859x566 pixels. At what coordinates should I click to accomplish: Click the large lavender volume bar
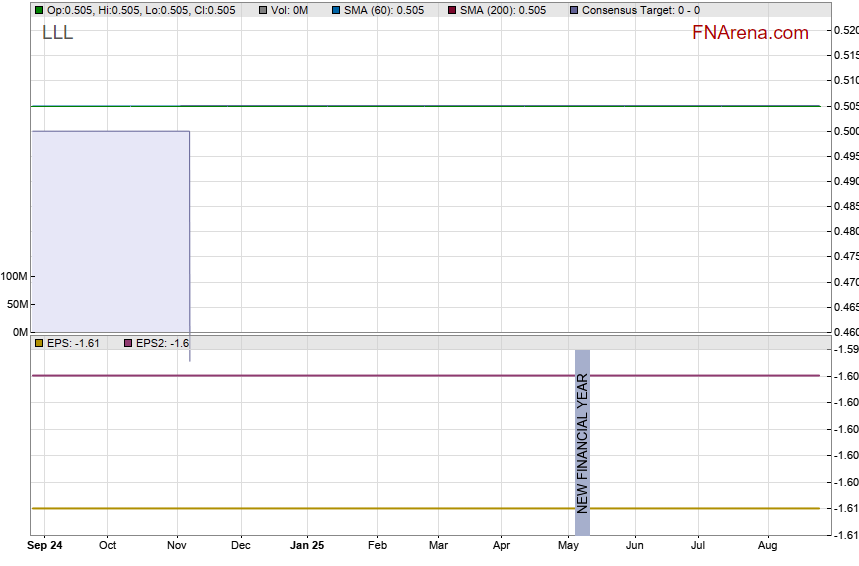(x=110, y=230)
